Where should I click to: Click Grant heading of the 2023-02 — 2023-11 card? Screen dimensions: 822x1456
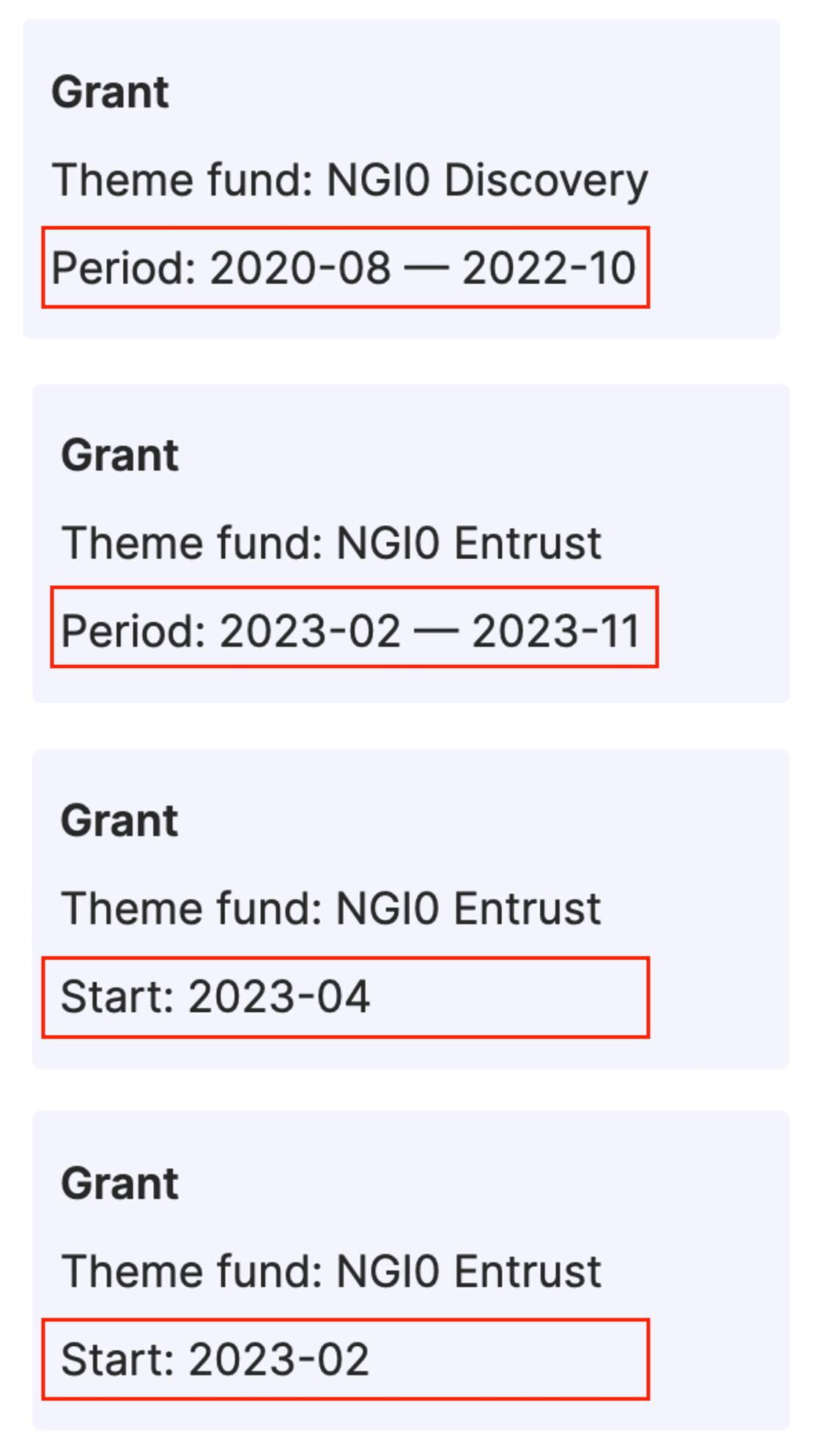119,456
